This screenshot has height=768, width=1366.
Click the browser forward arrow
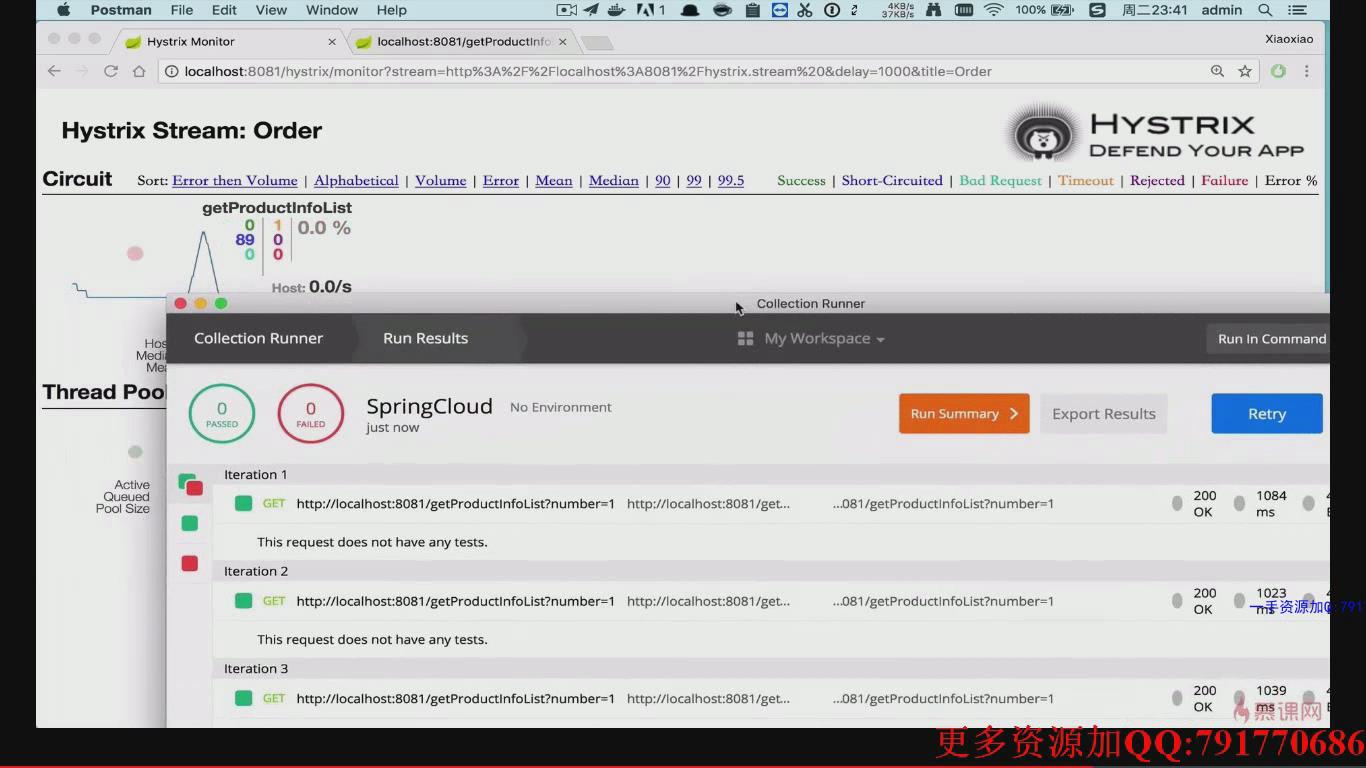tap(82, 71)
